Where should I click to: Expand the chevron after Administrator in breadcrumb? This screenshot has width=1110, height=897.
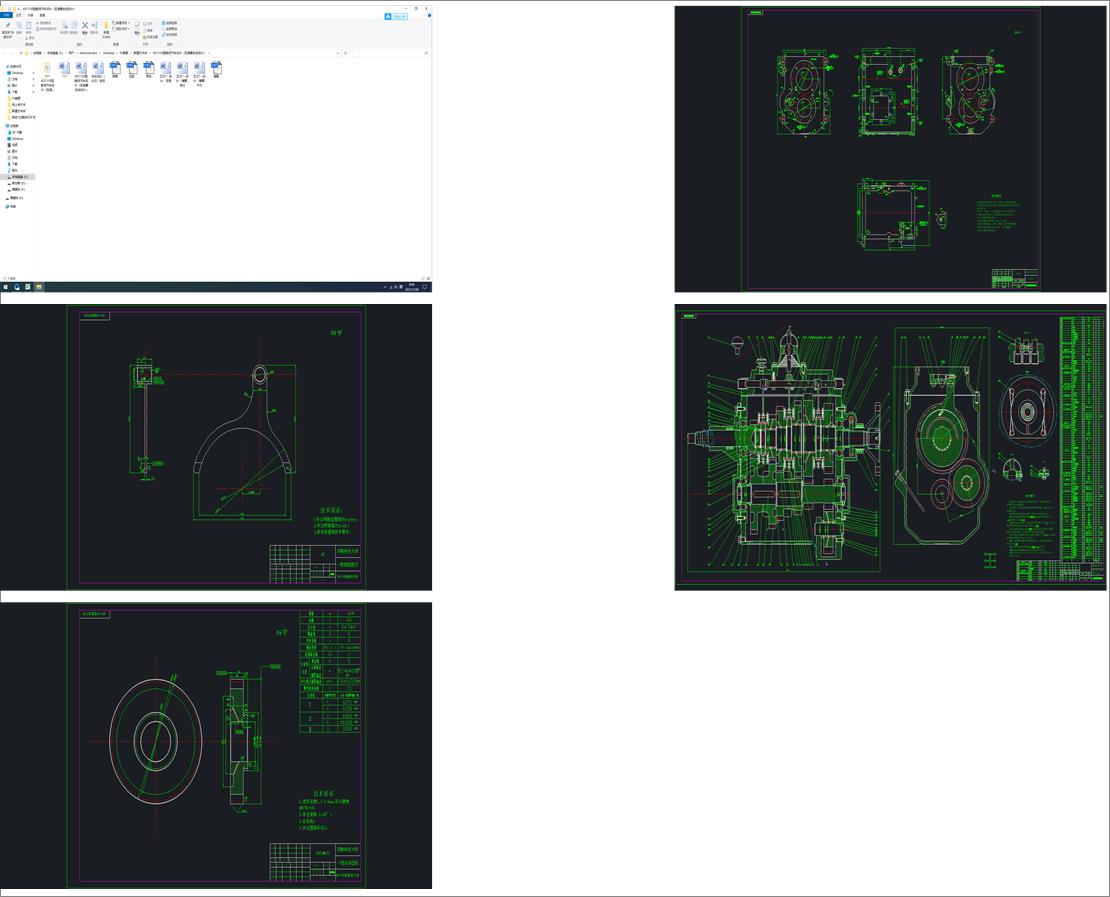[100, 53]
